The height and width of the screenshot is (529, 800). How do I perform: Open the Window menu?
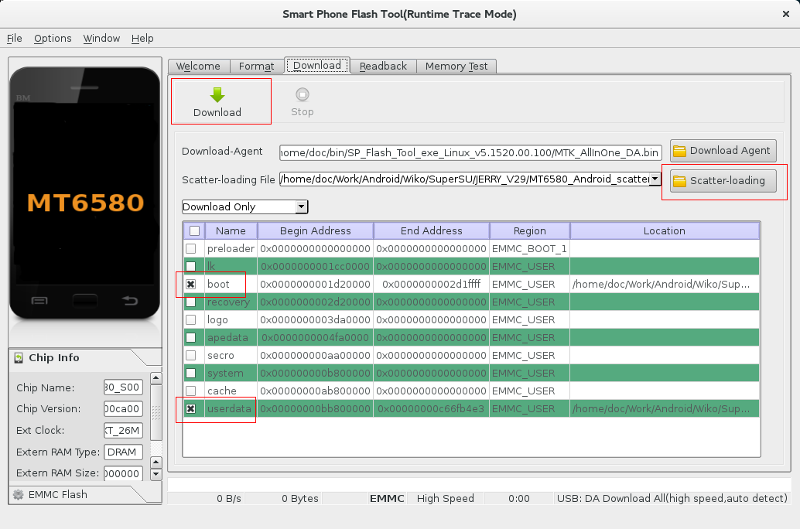[102, 38]
